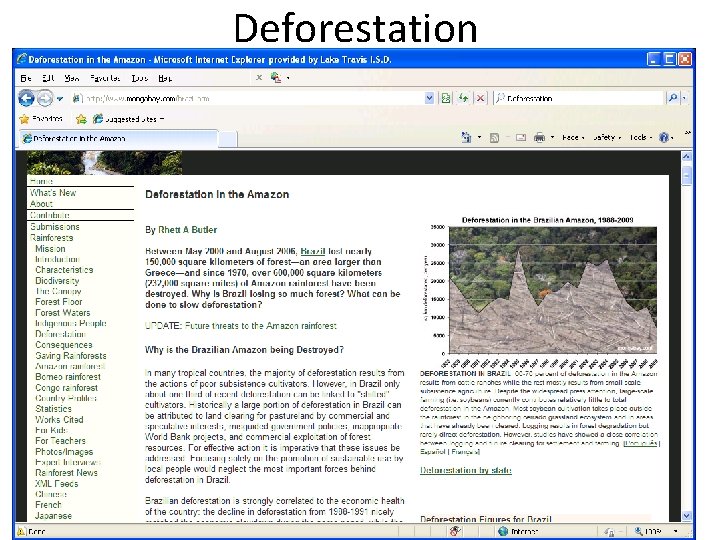Click the magnifier Search button

point(672,98)
